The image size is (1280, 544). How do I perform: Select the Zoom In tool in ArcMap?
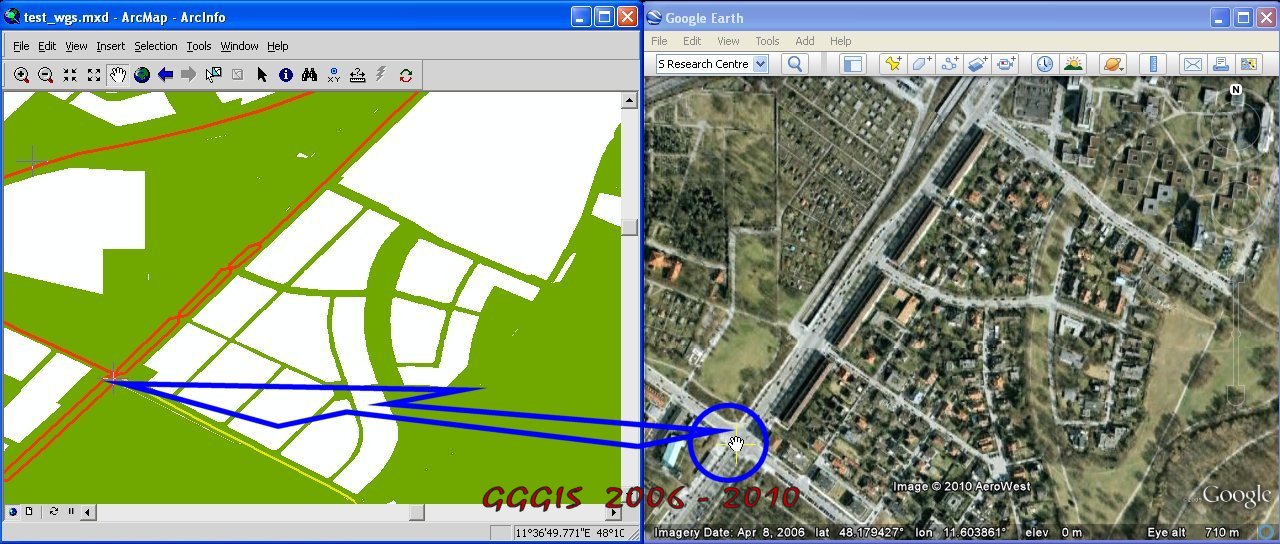21,75
